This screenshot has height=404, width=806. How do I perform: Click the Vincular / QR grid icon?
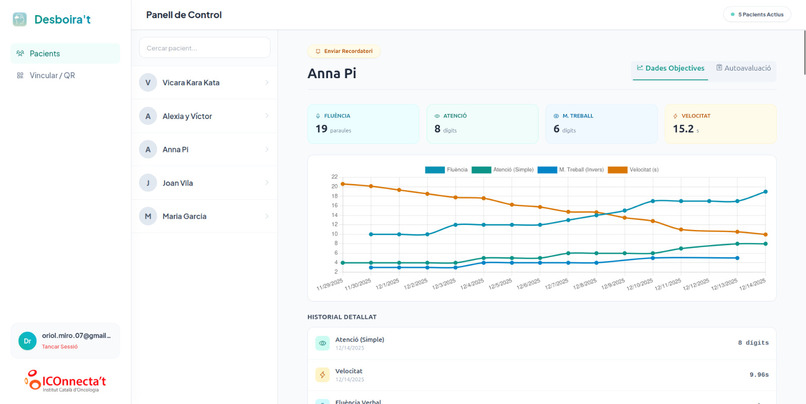coord(20,75)
